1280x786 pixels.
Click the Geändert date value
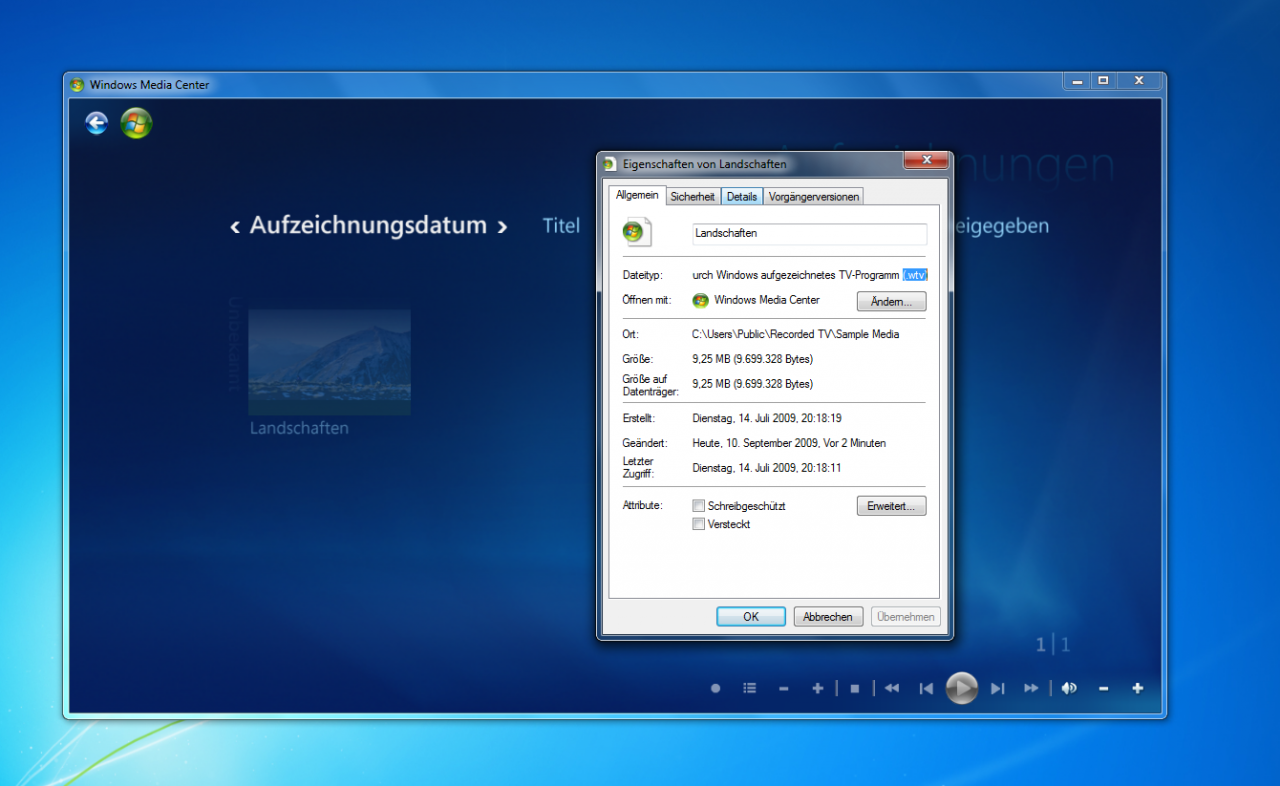tap(789, 443)
